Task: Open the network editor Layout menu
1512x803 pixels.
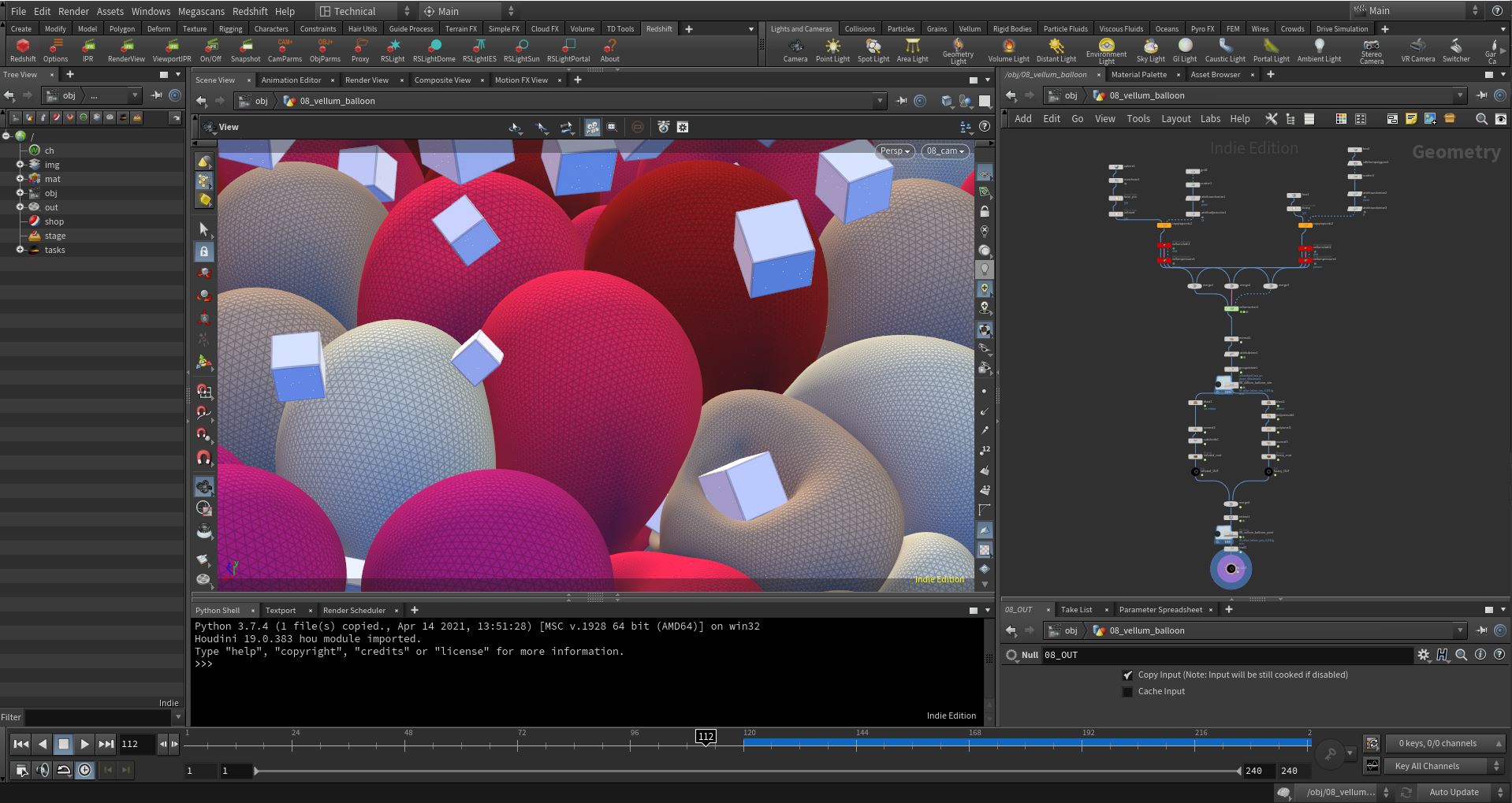Action: coord(1175,119)
